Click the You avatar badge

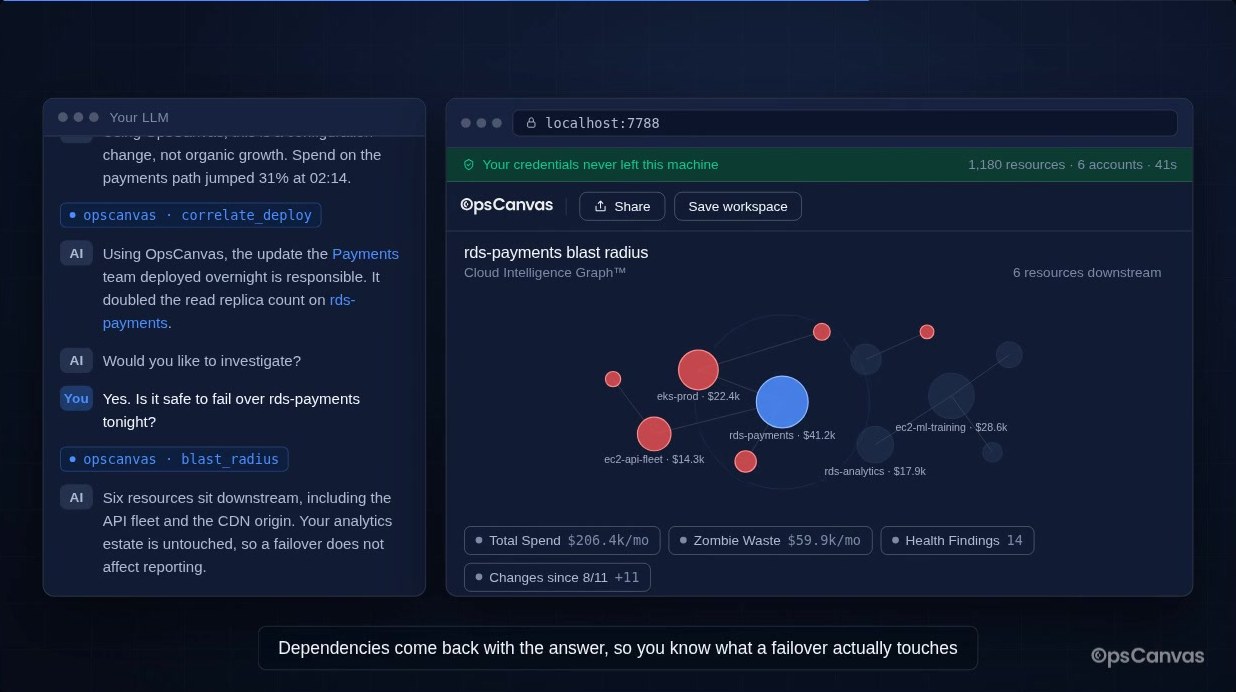76,398
